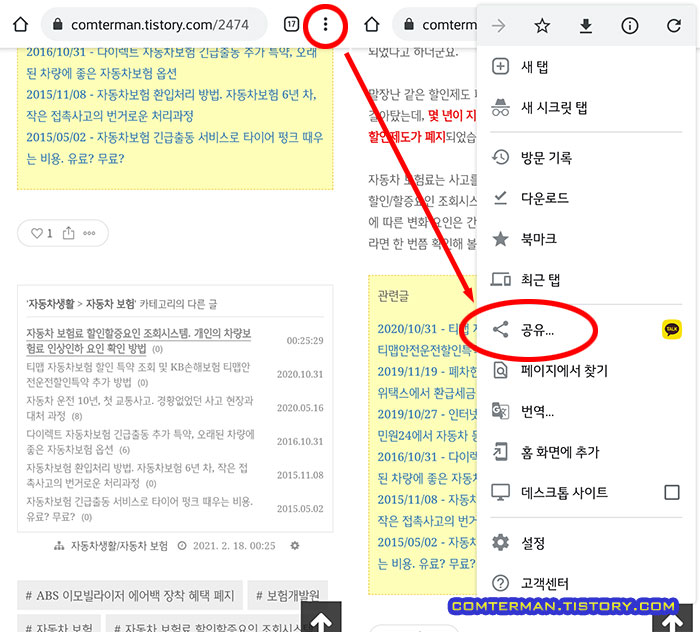
Task: Tap the heart like icon
Action: pos(37,233)
